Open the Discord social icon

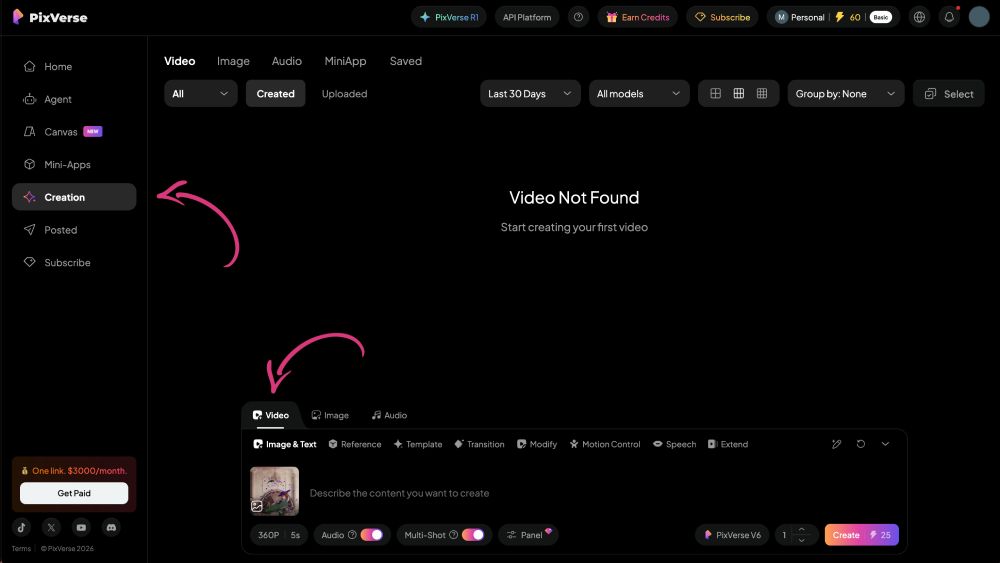[x=111, y=527]
